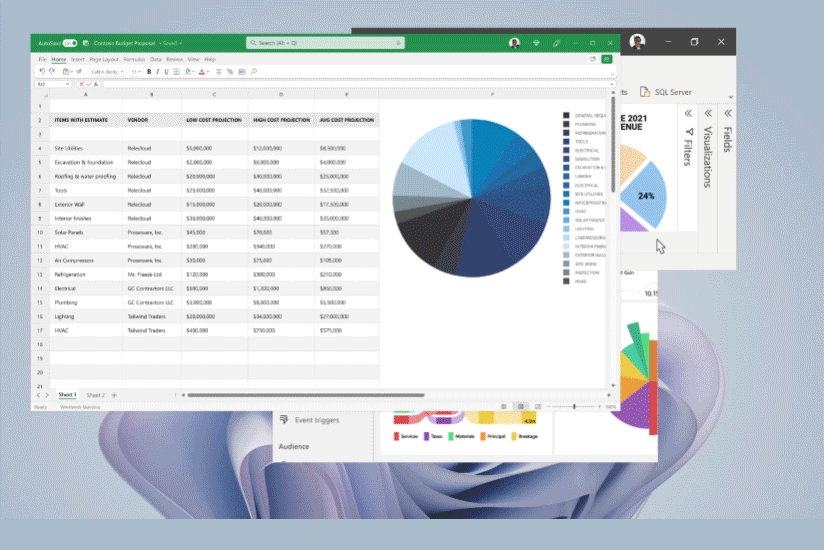Image resolution: width=824 pixels, height=550 pixels.
Task: Click the font color icon
Action: pyautogui.click(x=203, y=72)
